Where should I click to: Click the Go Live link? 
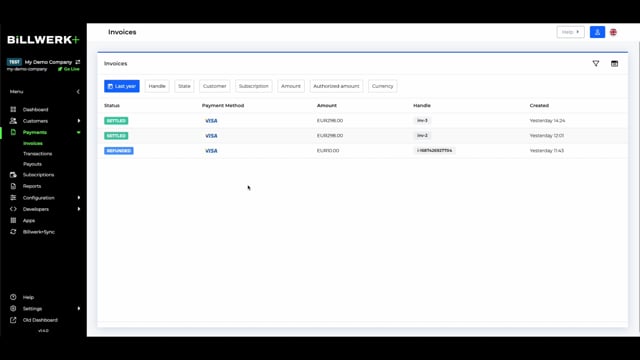(69, 69)
